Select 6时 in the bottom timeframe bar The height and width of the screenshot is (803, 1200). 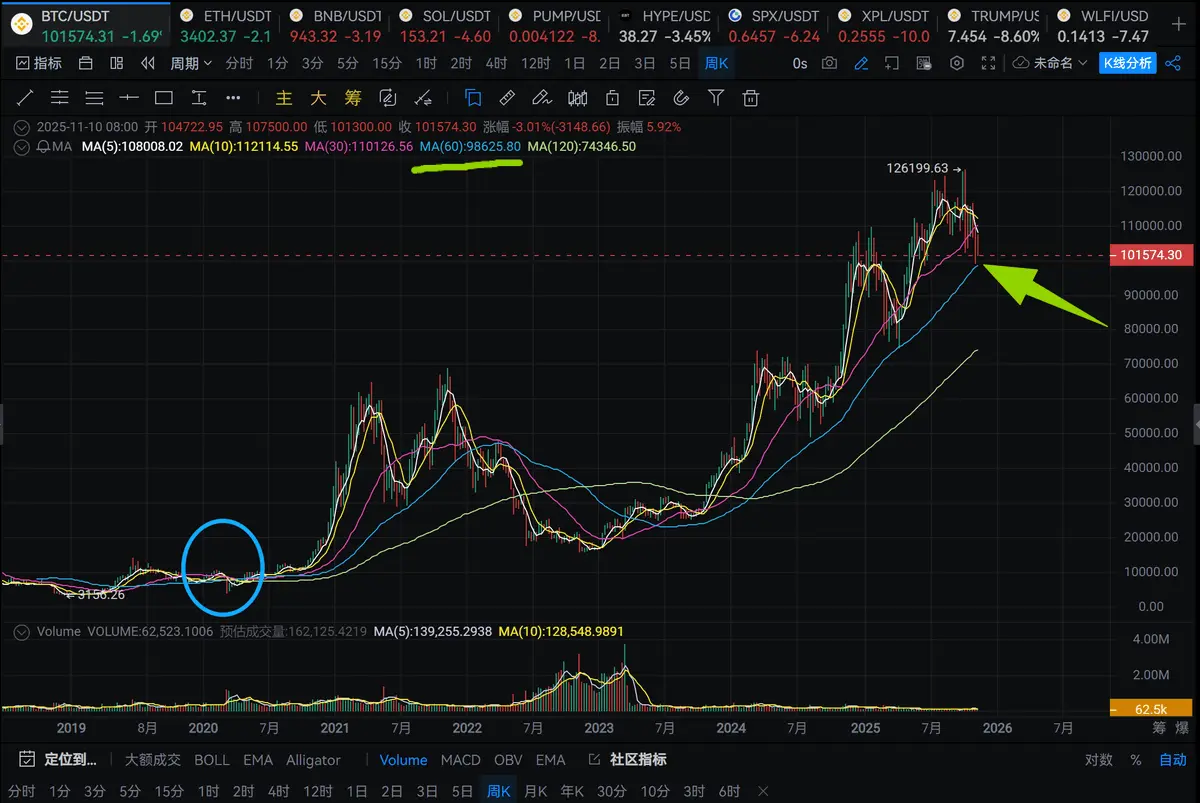[731, 791]
